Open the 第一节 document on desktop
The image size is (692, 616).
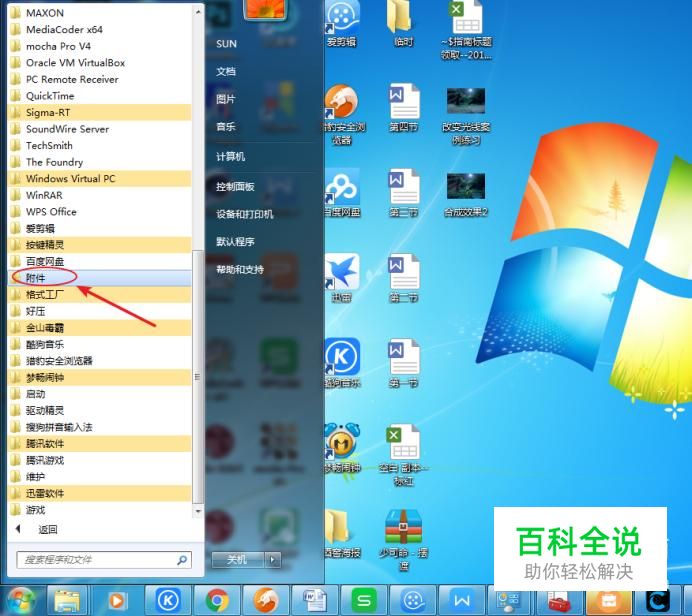pyautogui.click(x=403, y=363)
